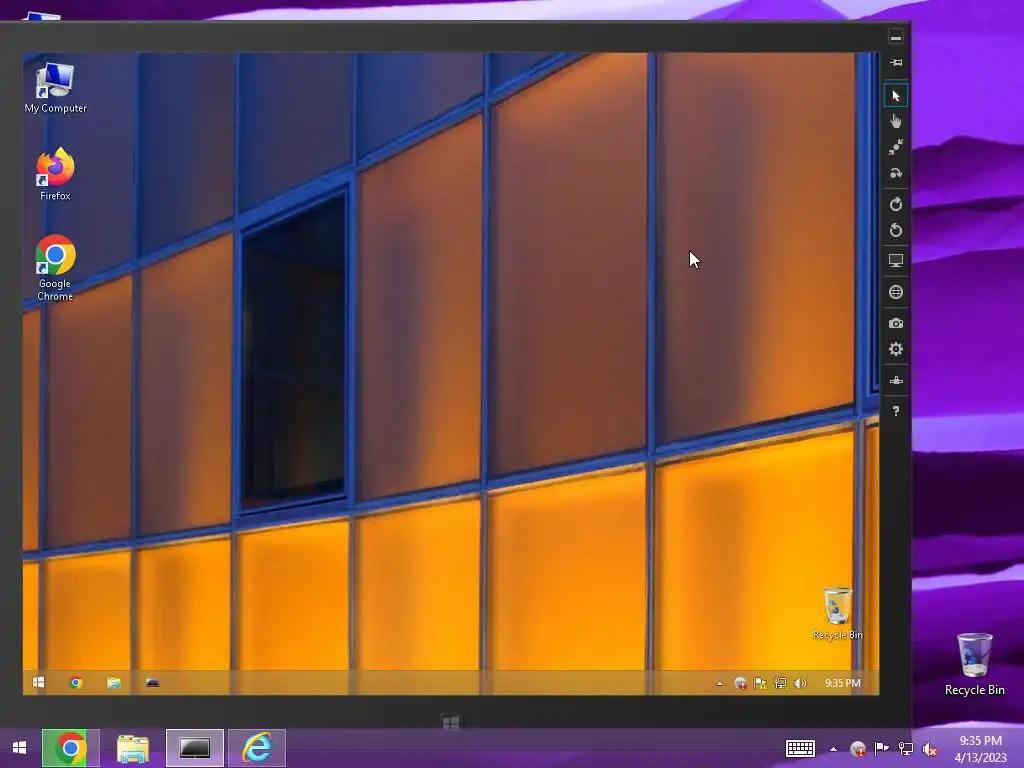Activate the pinch zoom gesture tool
Viewport: 1024px width, 768px height.
tap(895, 147)
